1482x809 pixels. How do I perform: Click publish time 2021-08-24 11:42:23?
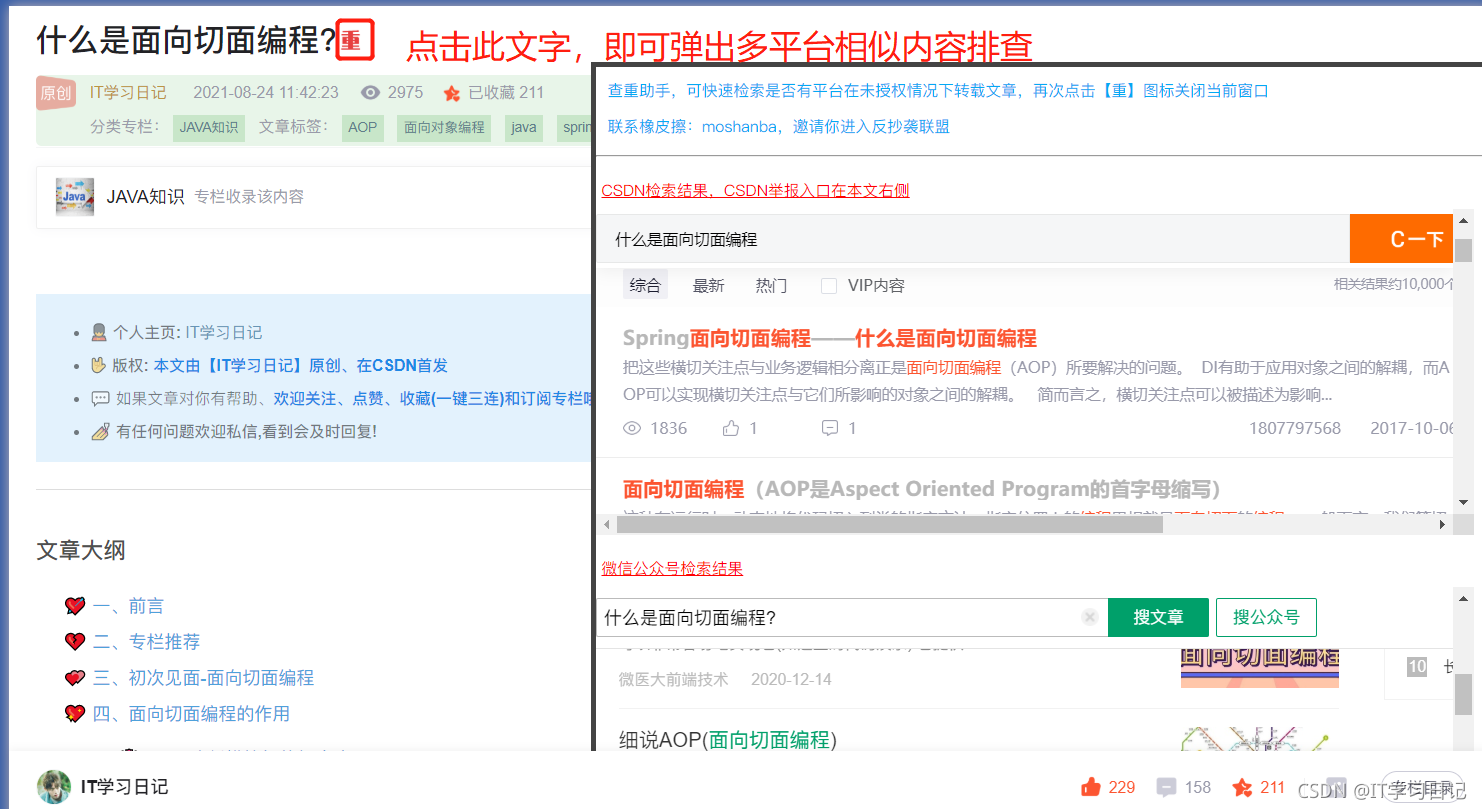(x=266, y=92)
